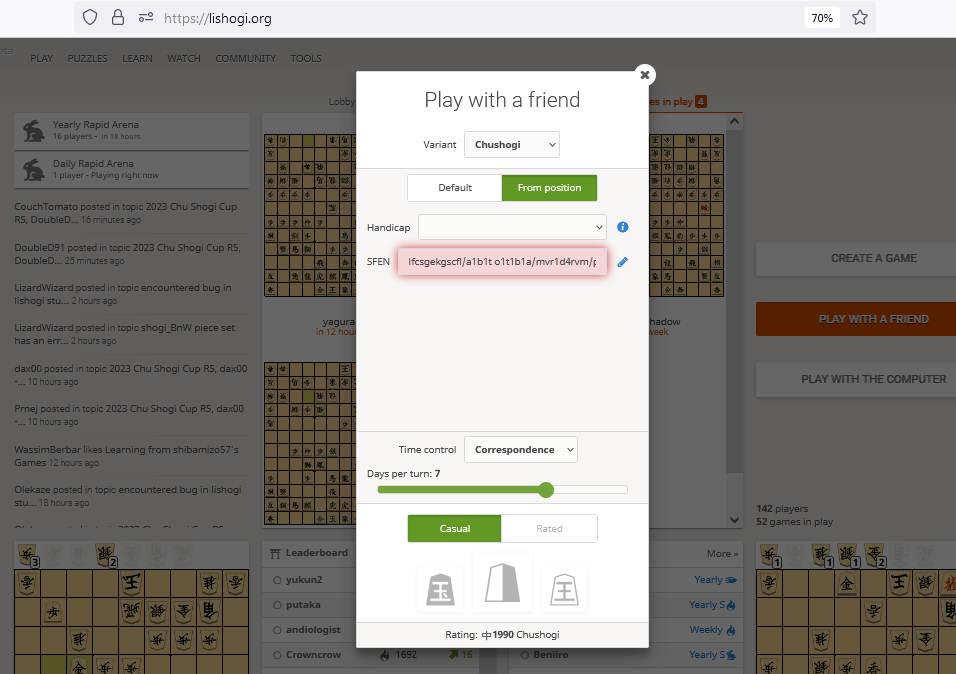Screen dimensions: 956x674
Task: Open the Variant dropdown showing Chushogi
Action: tap(511, 144)
